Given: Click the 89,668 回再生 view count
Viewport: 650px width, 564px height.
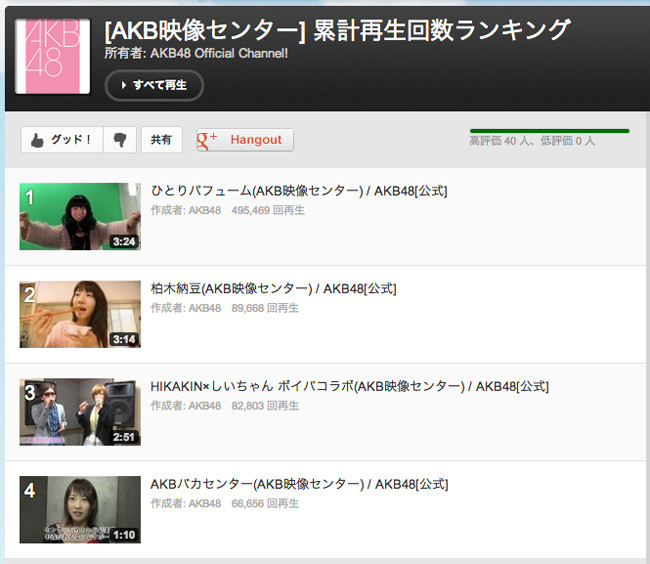Looking at the screenshot, I should tap(265, 308).
